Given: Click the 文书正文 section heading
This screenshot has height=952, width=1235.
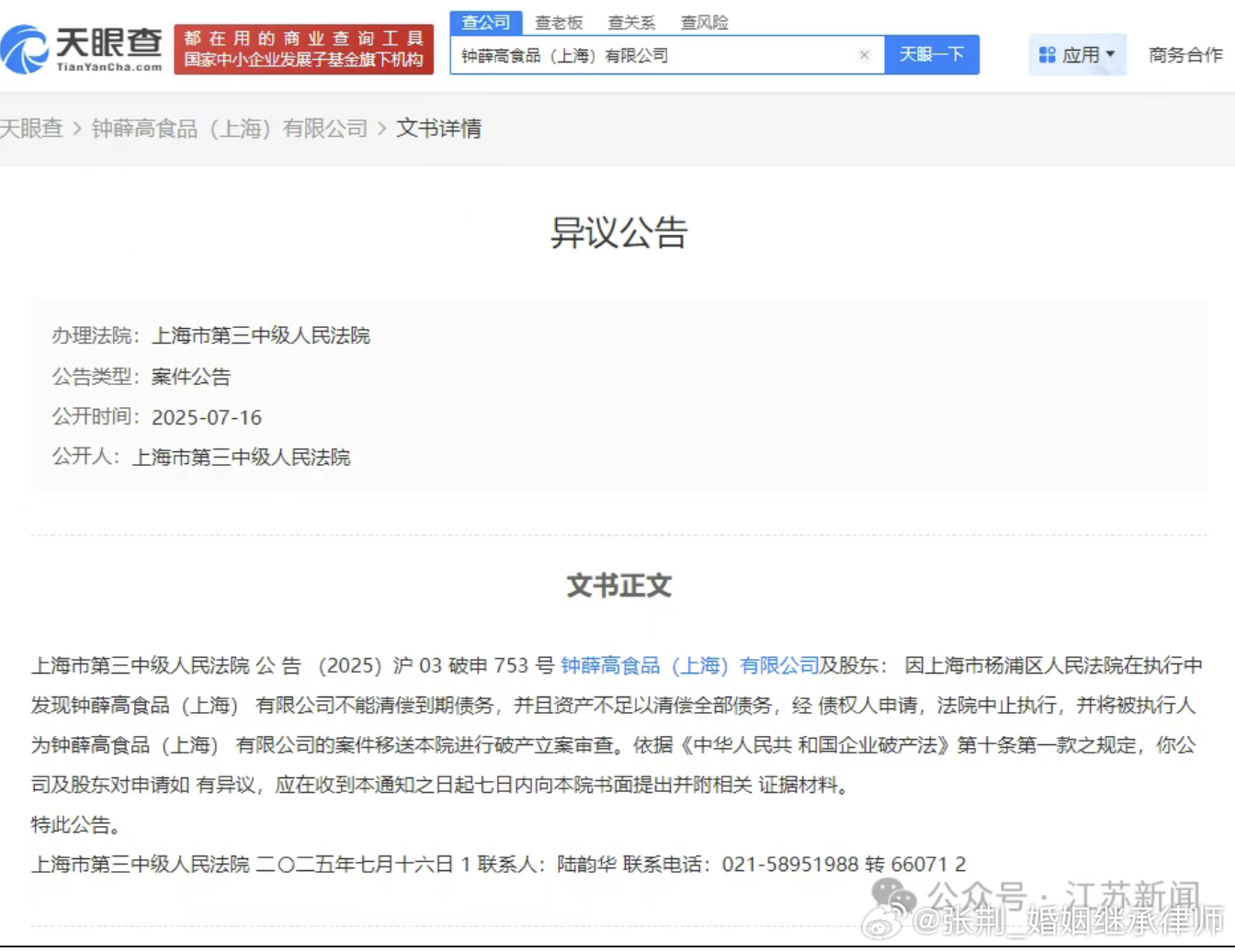Looking at the screenshot, I should (x=618, y=585).
